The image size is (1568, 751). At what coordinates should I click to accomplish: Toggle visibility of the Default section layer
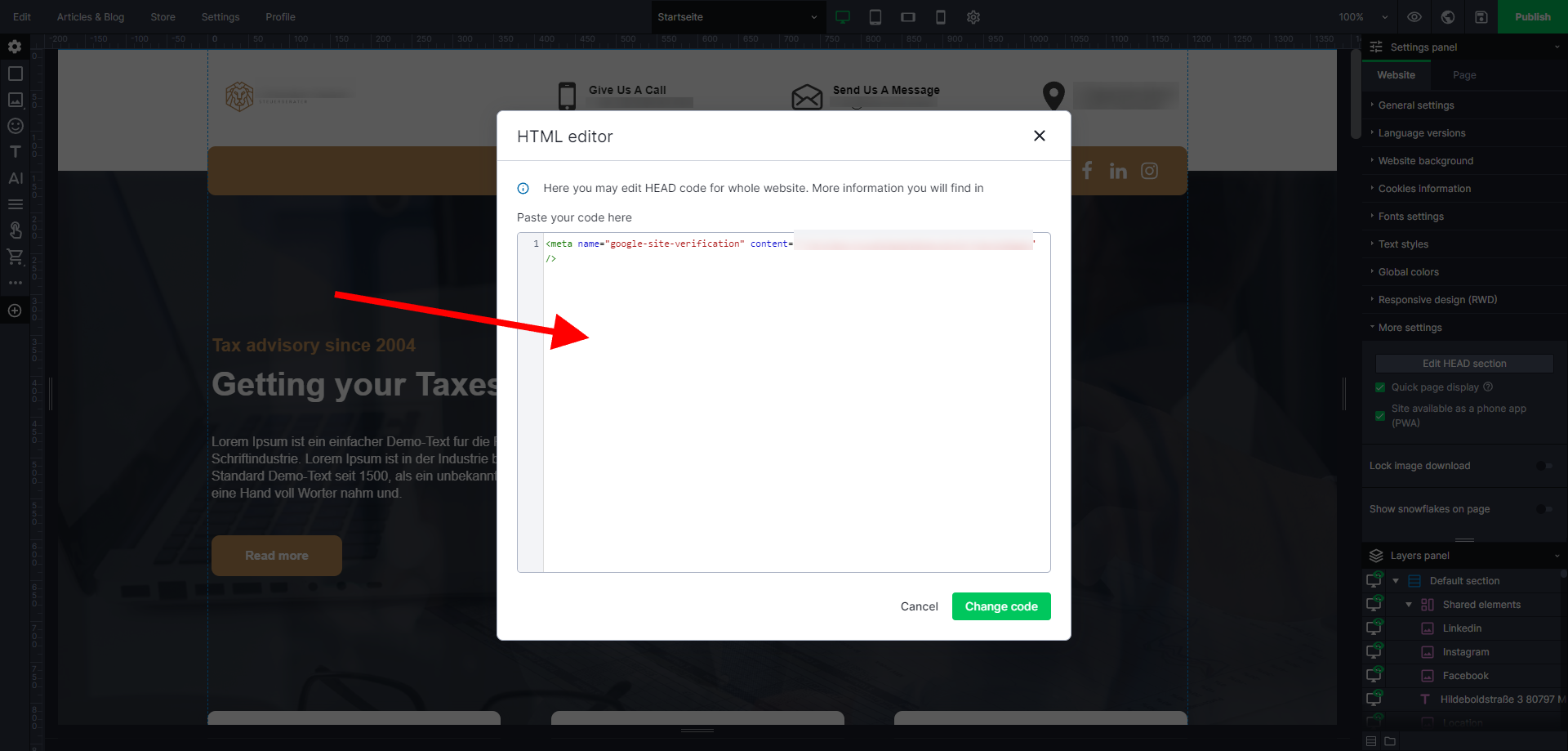pos(1374,580)
